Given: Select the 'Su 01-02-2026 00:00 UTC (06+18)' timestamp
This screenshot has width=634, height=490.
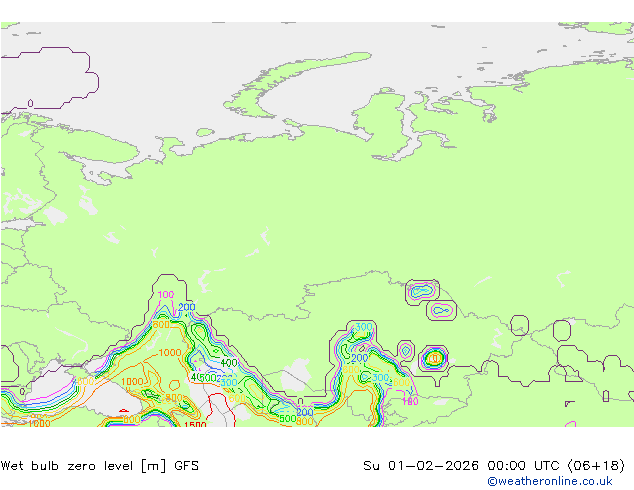Looking at the screenshot, I should coord(494,466).
